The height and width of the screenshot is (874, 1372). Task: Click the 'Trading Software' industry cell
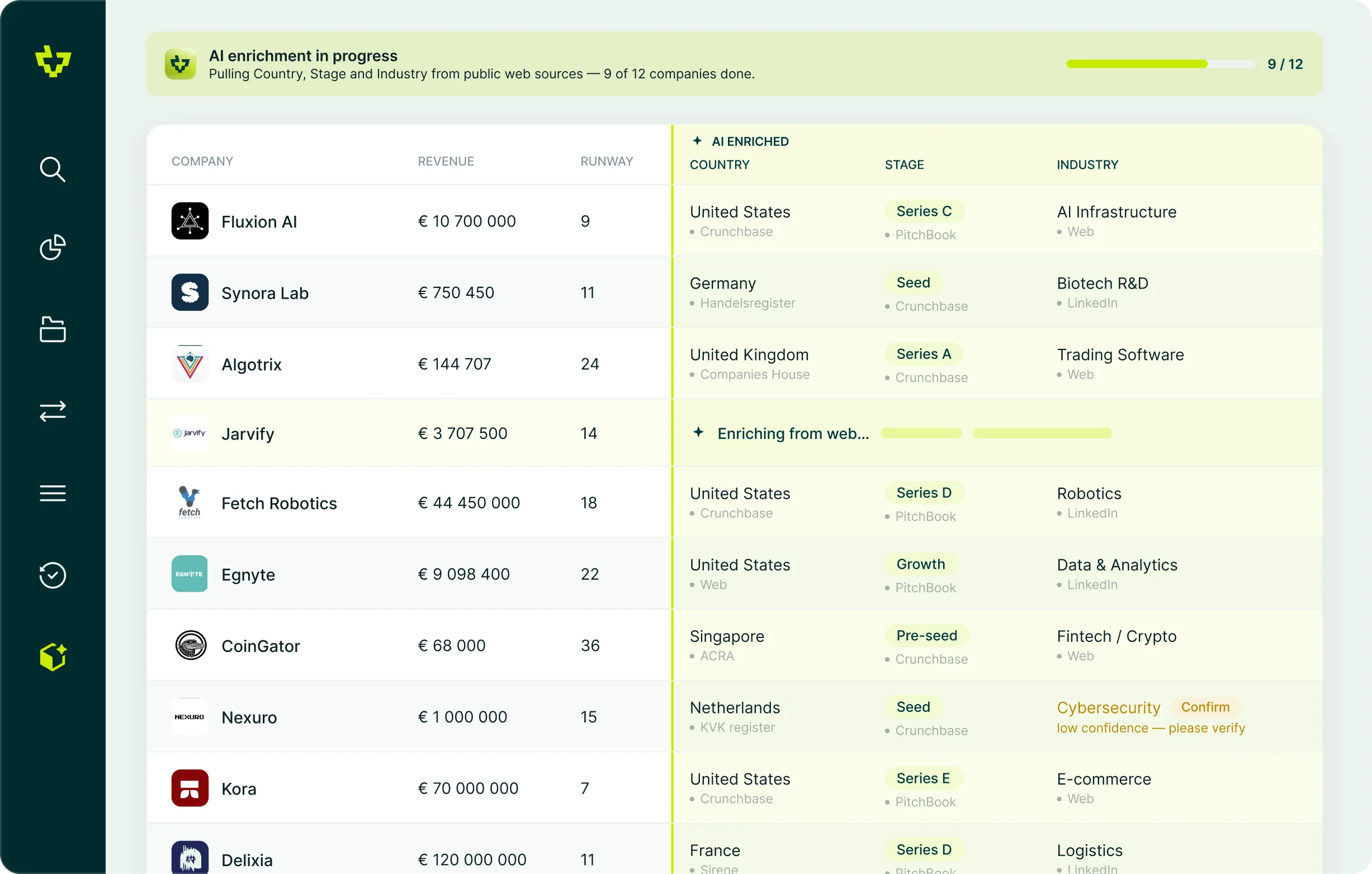click(1120, 355)
